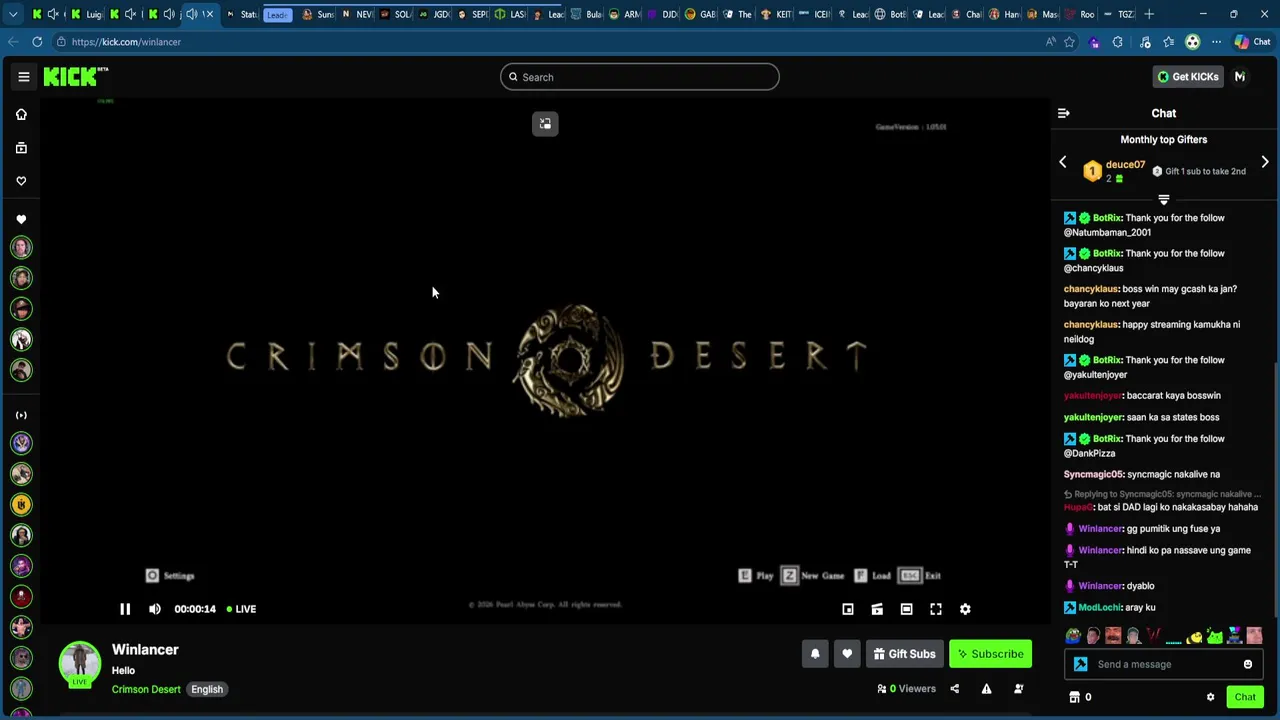Click username ModLochi in chat
This screenshot has height=720, width=1280.
click(1100, 607)
